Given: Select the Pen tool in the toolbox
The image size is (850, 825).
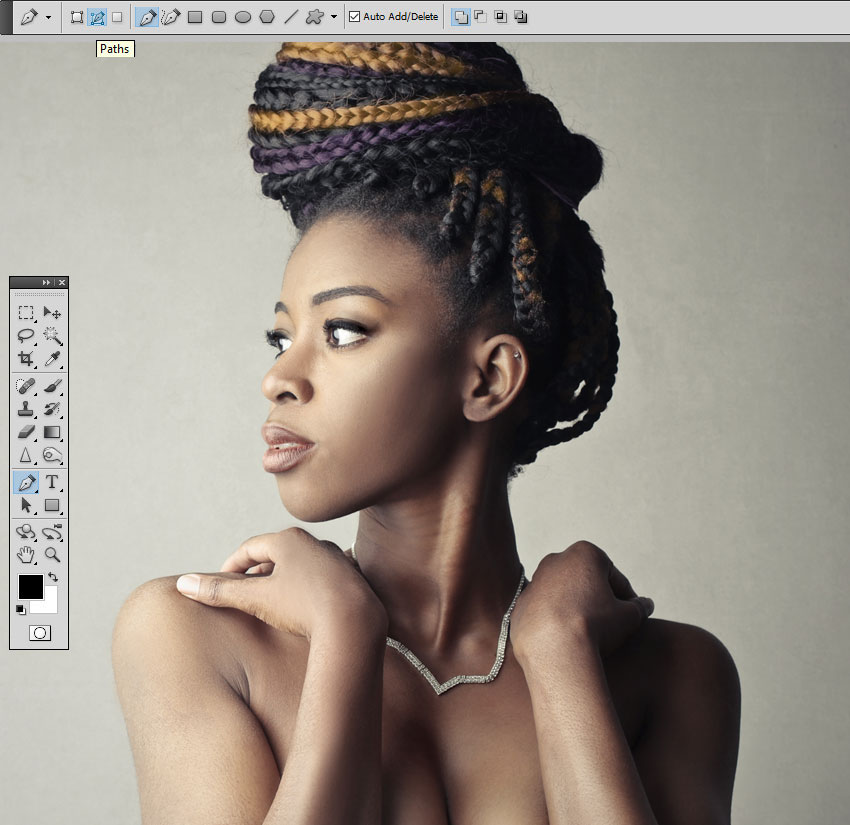Looking at the screenshot, I should pyautogui.click(x=25, y=482).
